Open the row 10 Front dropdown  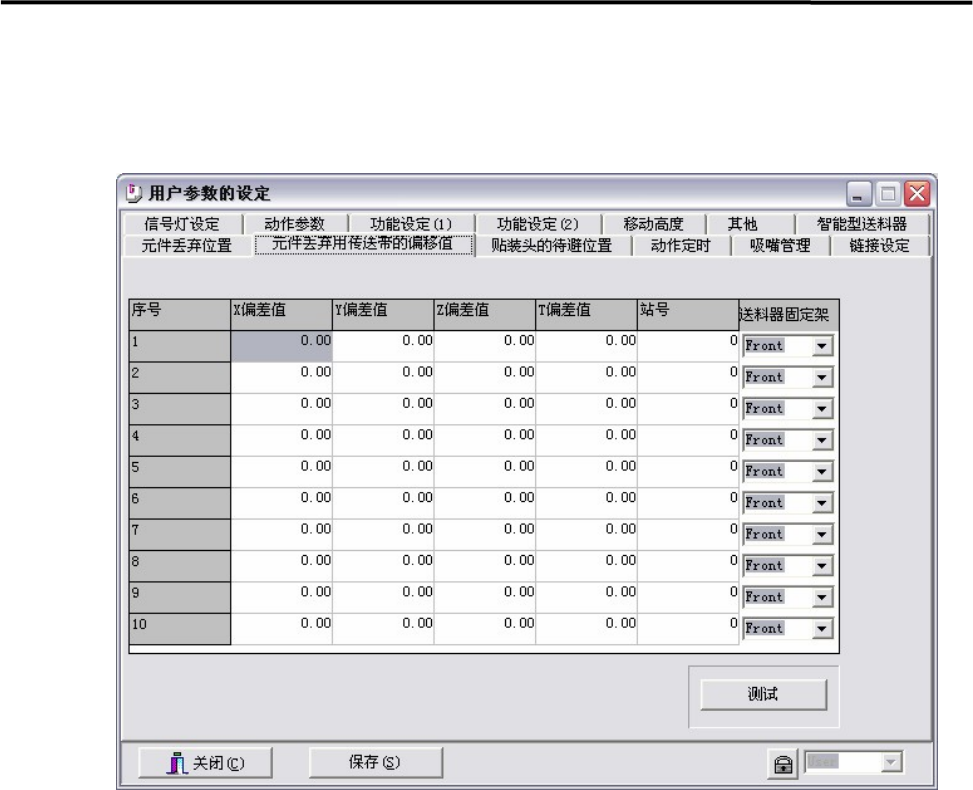[822, 629]
